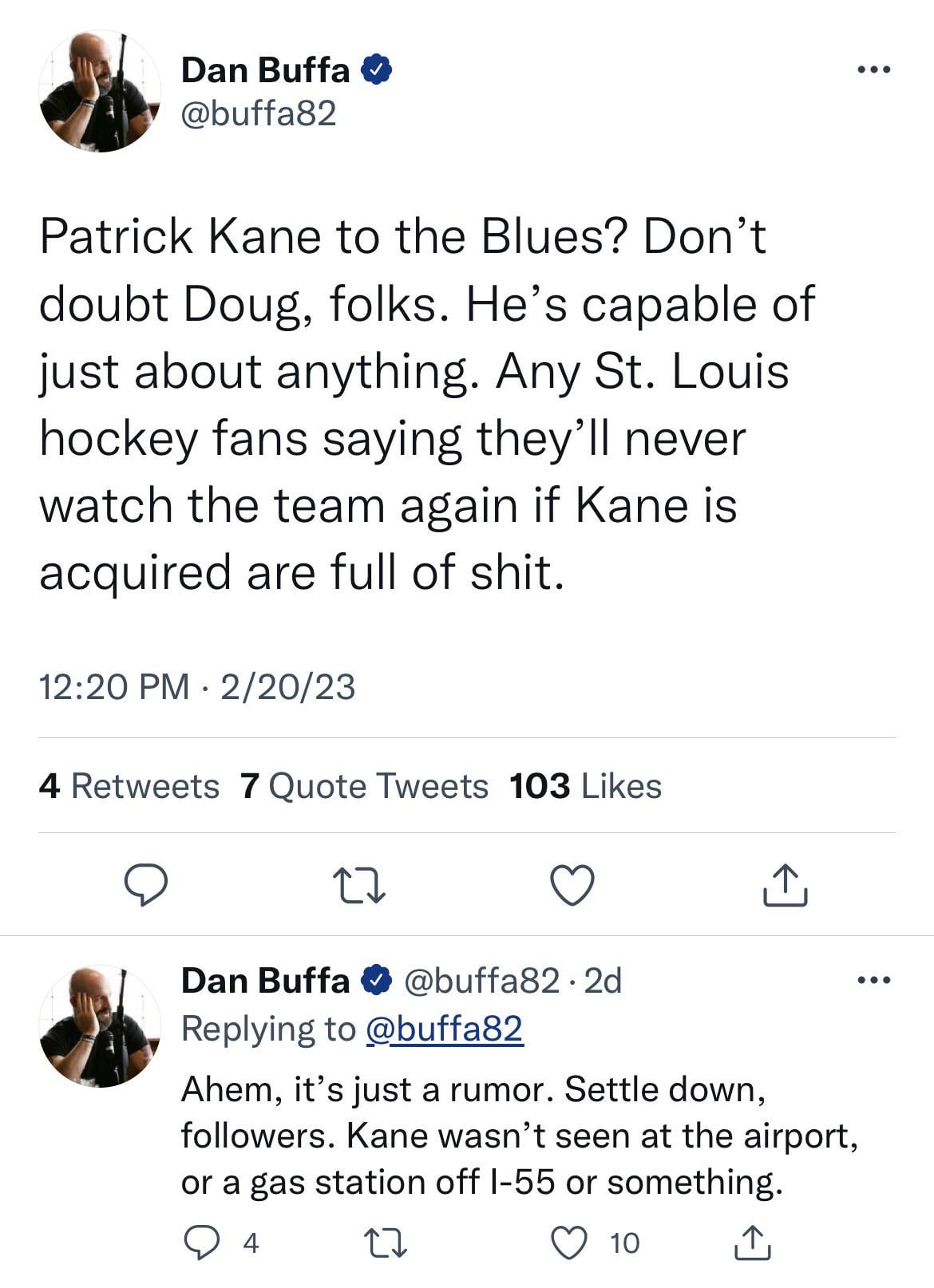The width and height of the screenshot is (934, 1288).
Task: View the 7 Quote Tweets
Action: pos(363,786)
